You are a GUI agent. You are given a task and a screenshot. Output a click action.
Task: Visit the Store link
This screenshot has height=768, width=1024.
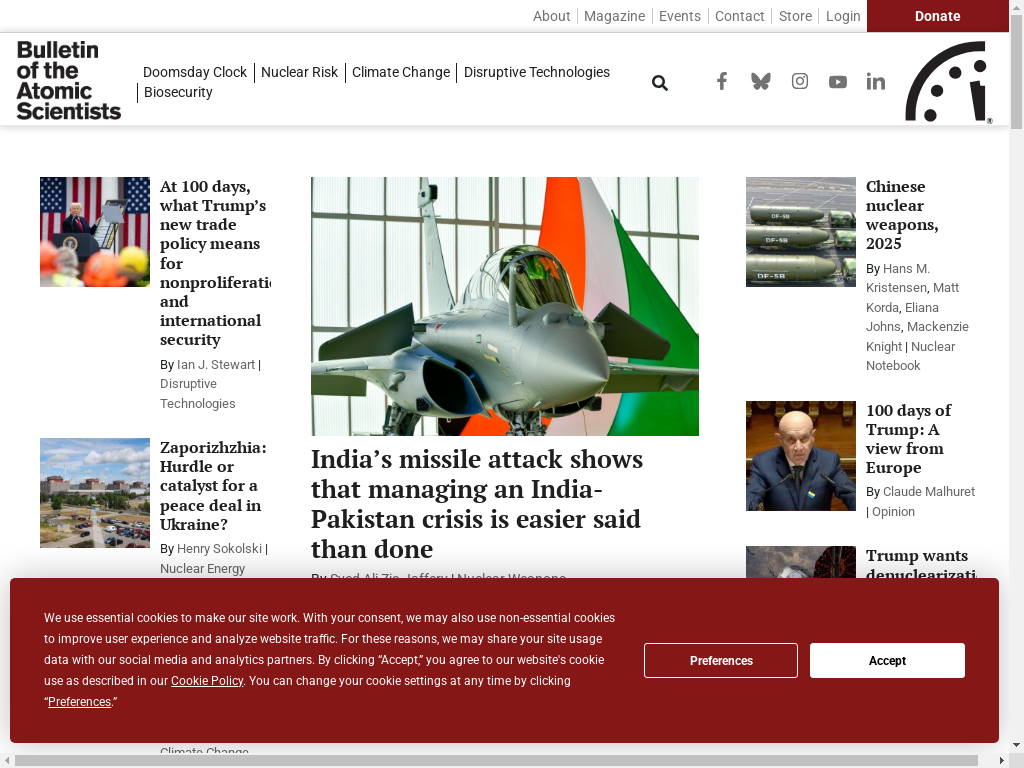795,16
